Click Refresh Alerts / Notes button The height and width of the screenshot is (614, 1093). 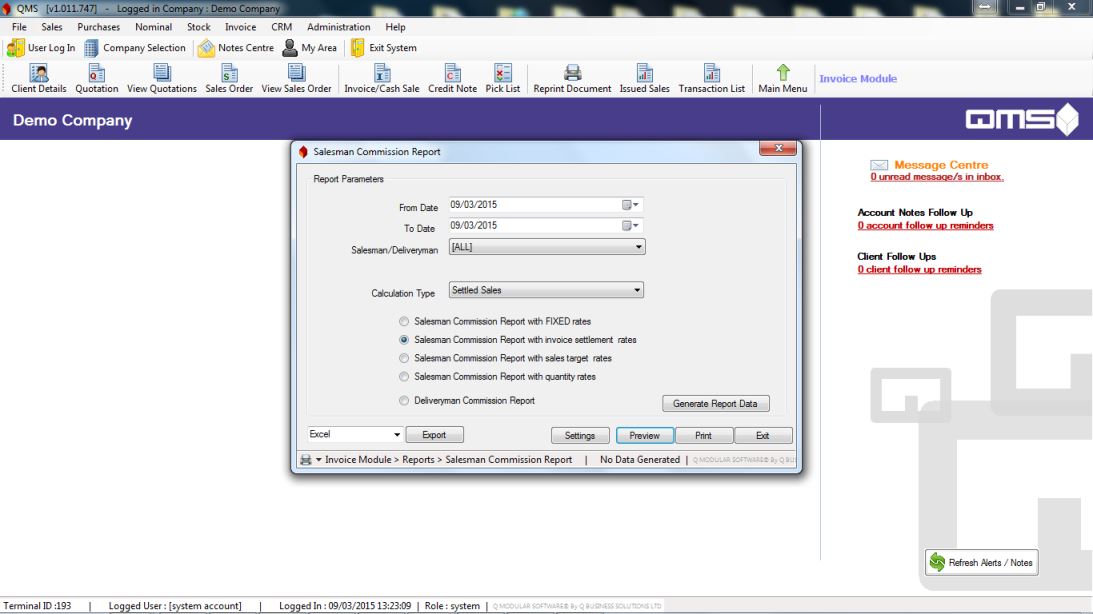pyautogui.click(x=981, y=562)
